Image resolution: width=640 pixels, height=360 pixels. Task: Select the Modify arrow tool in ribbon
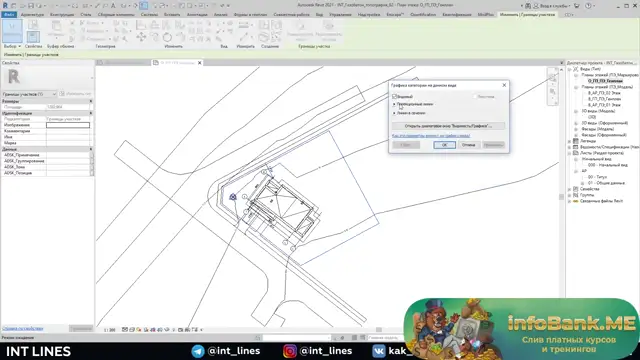click(x=12, y=31)
